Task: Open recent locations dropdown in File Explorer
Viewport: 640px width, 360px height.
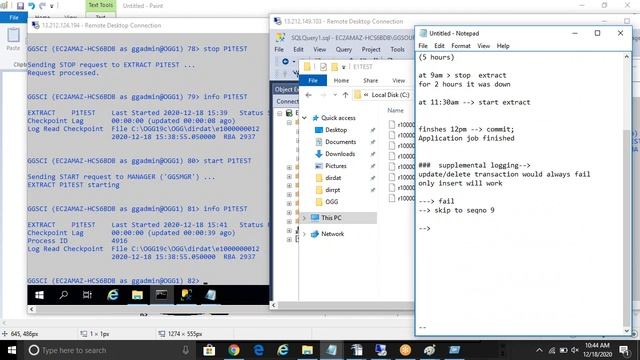Action: coord(335,95)
